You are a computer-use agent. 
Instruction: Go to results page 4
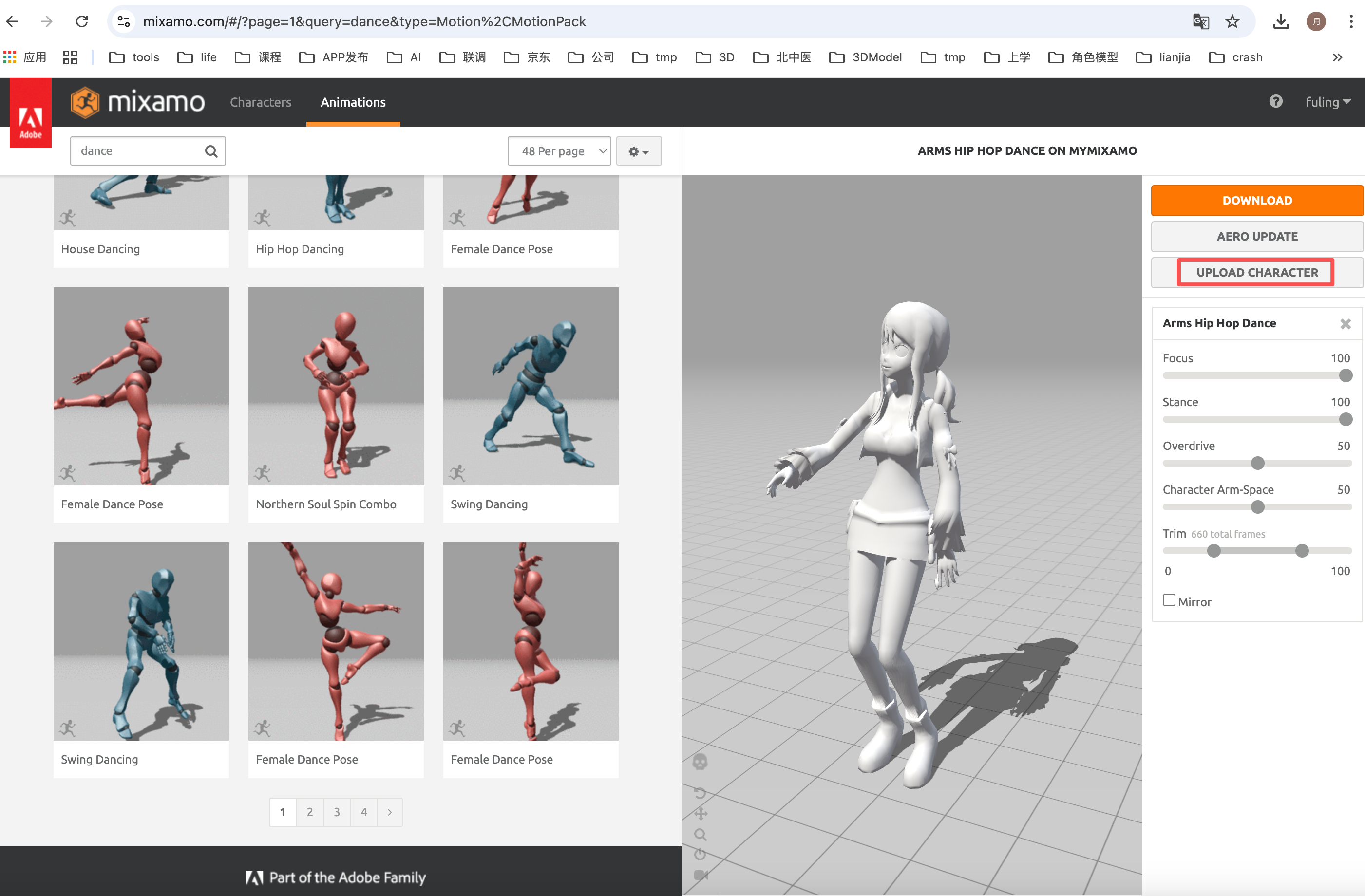coord(363,812)
